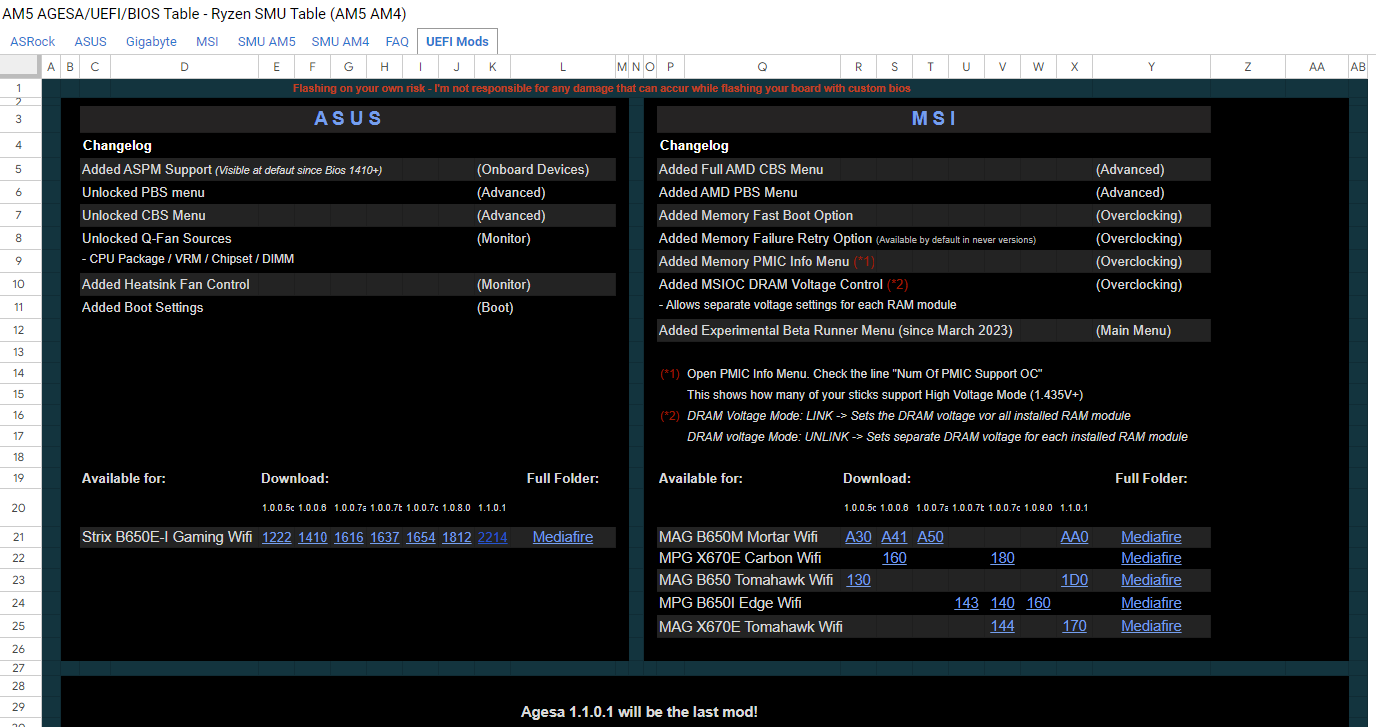Download BIOS version 1654
This screenshot has height=727, width=1376.
[x=420, y=537]
